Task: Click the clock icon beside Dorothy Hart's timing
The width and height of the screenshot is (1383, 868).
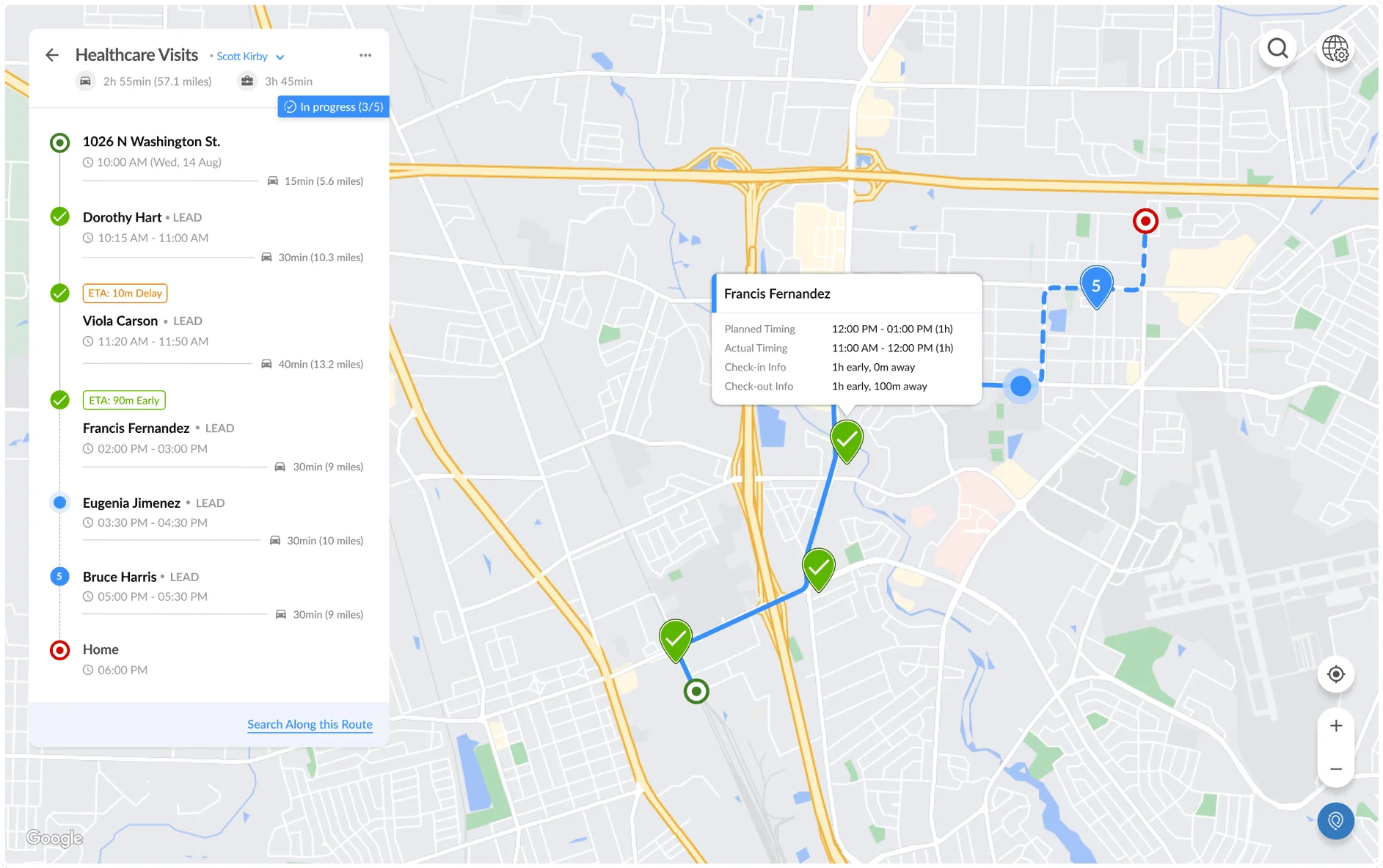Action: [87, 237]
